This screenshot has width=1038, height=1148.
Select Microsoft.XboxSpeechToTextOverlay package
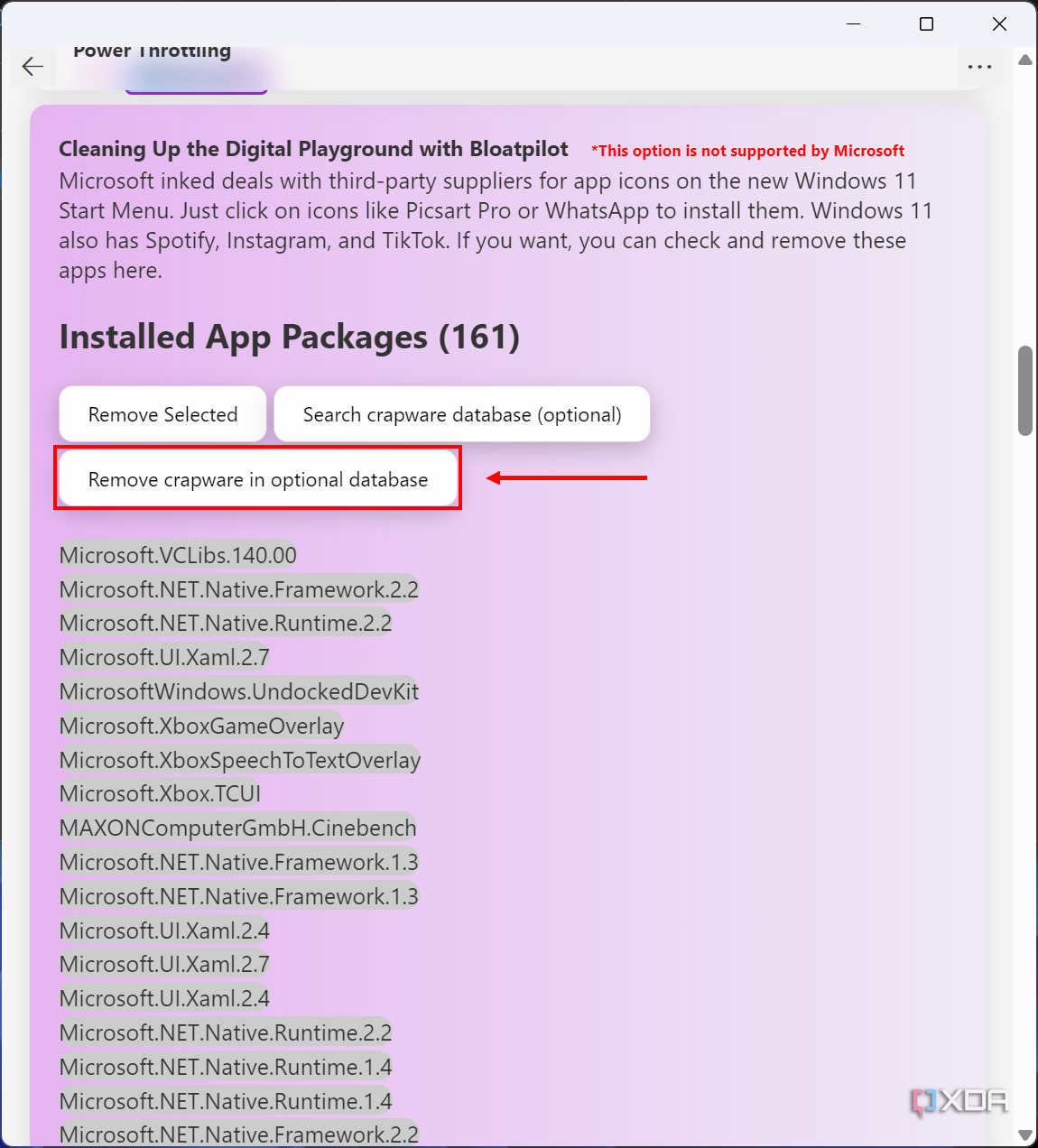coord(240,760)
